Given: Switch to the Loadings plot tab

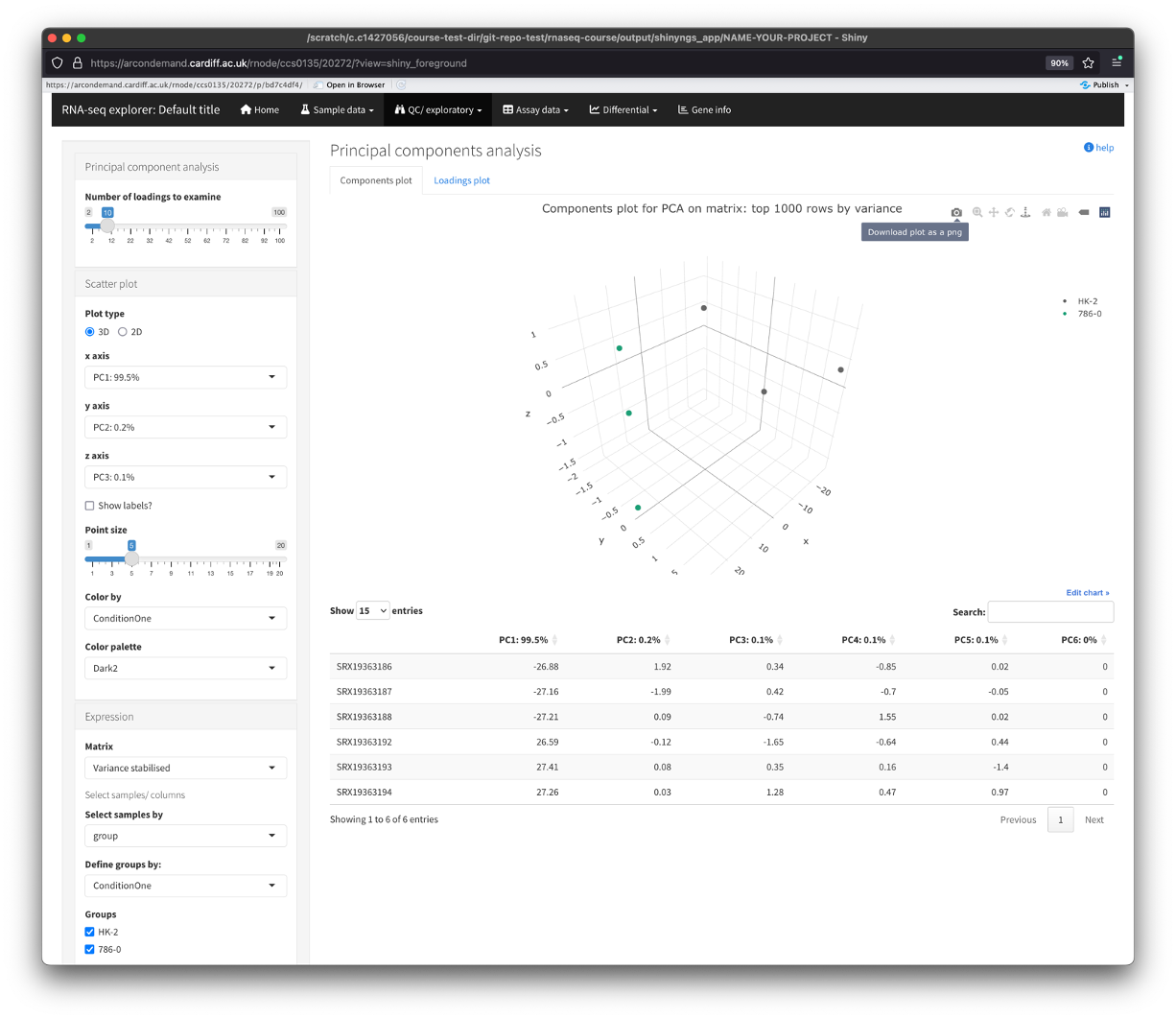Looking at the screenshot, I should point(461,180).
